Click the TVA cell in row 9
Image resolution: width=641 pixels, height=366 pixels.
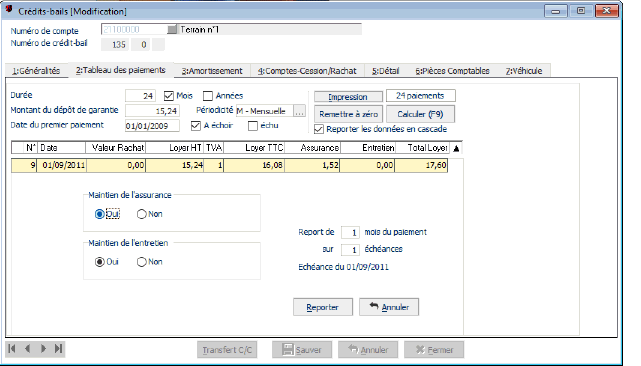click(x=214, y=165)
